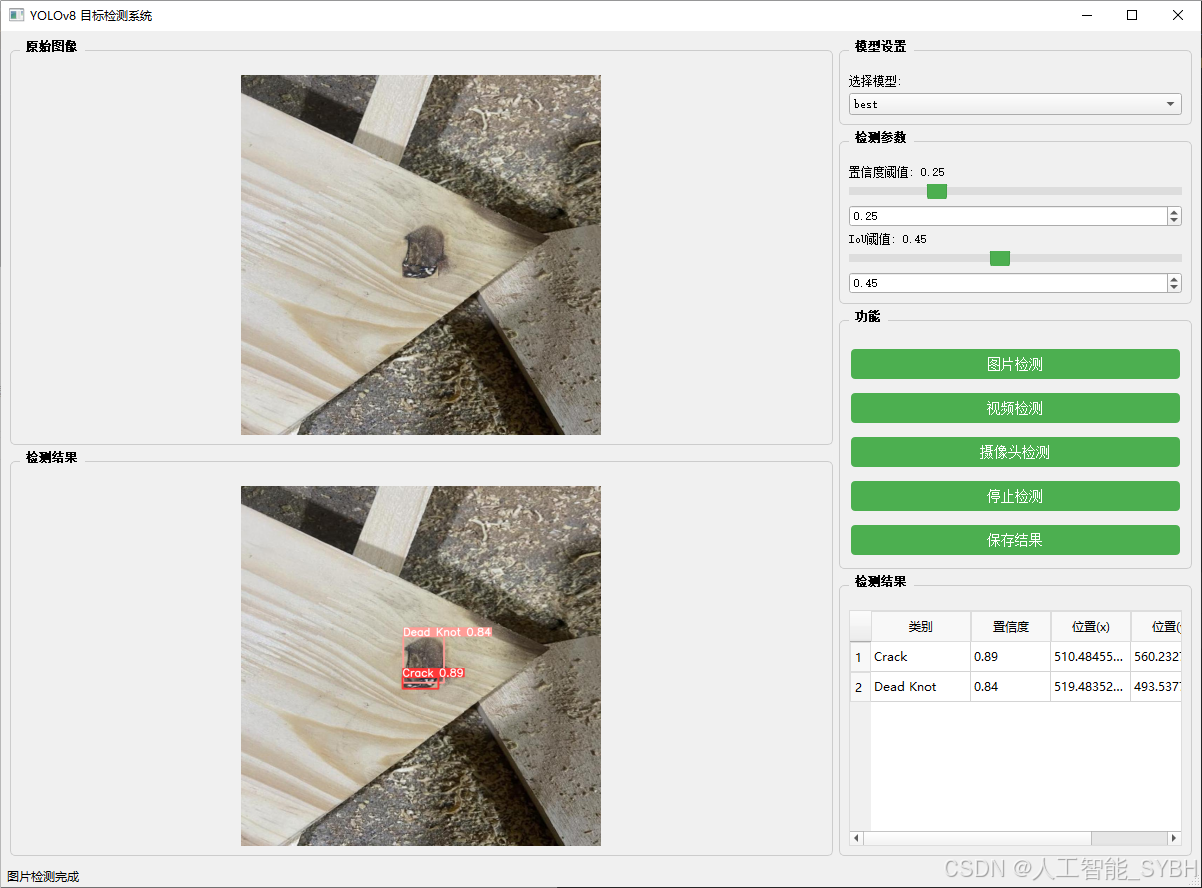Click the IoU value input field 0.45
This screenshot has width=1202, height=888.
pos(1007,283)
